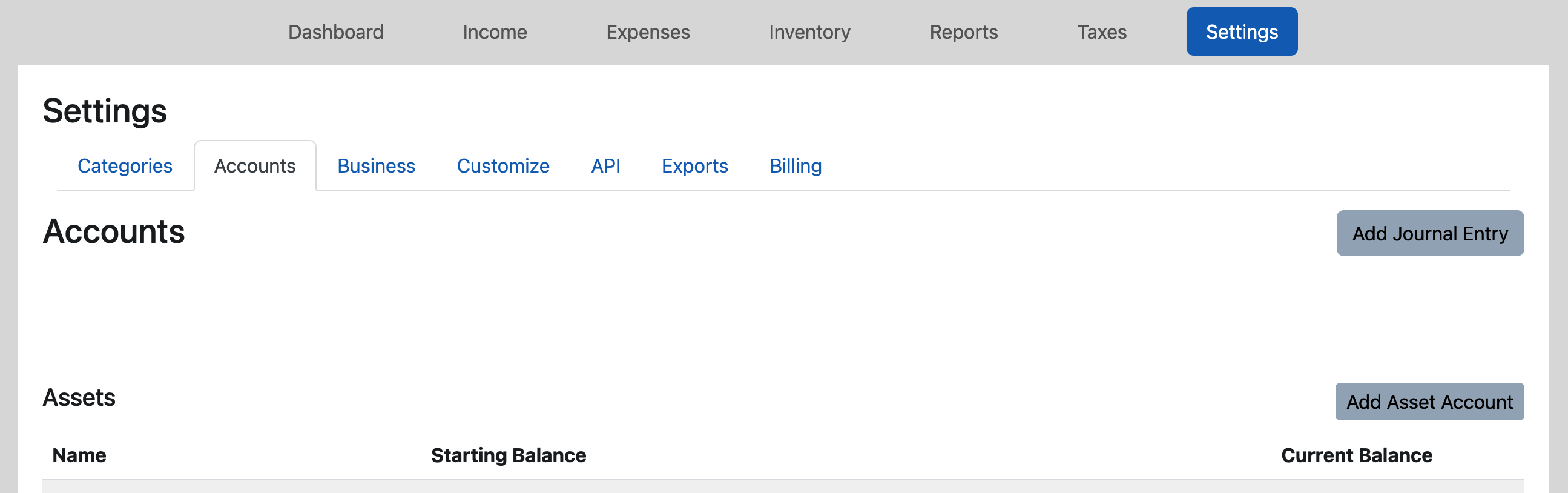Navigate to Inventory

tap(809, 31)
